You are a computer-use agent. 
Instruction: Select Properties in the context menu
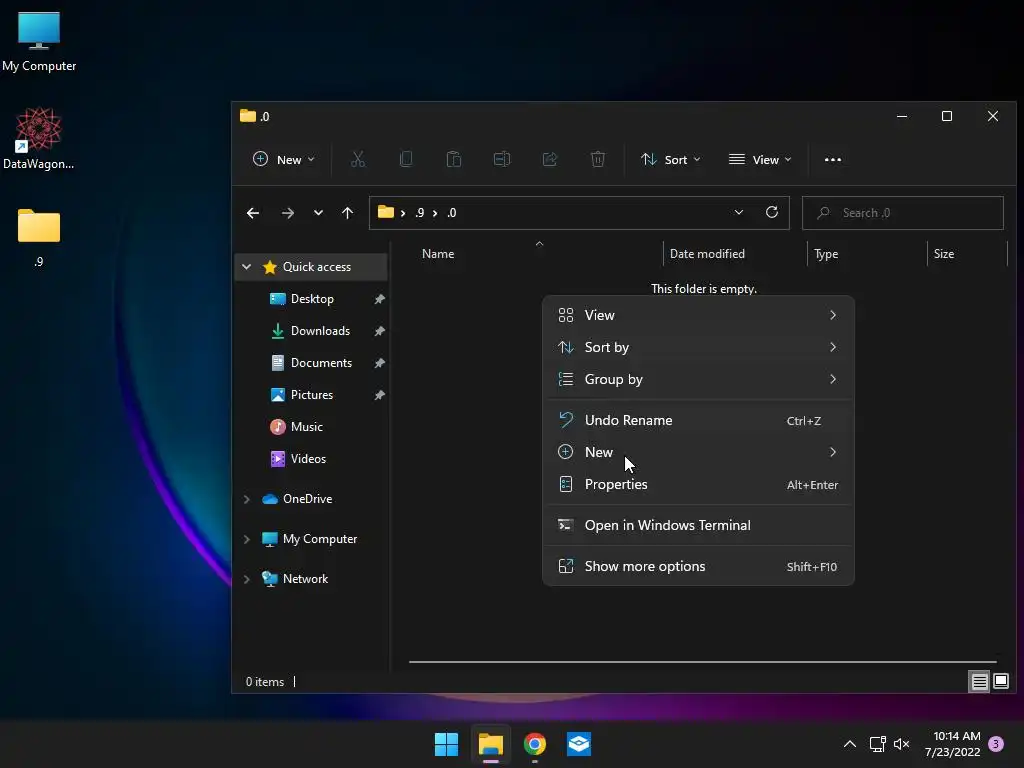coord(698,484)
